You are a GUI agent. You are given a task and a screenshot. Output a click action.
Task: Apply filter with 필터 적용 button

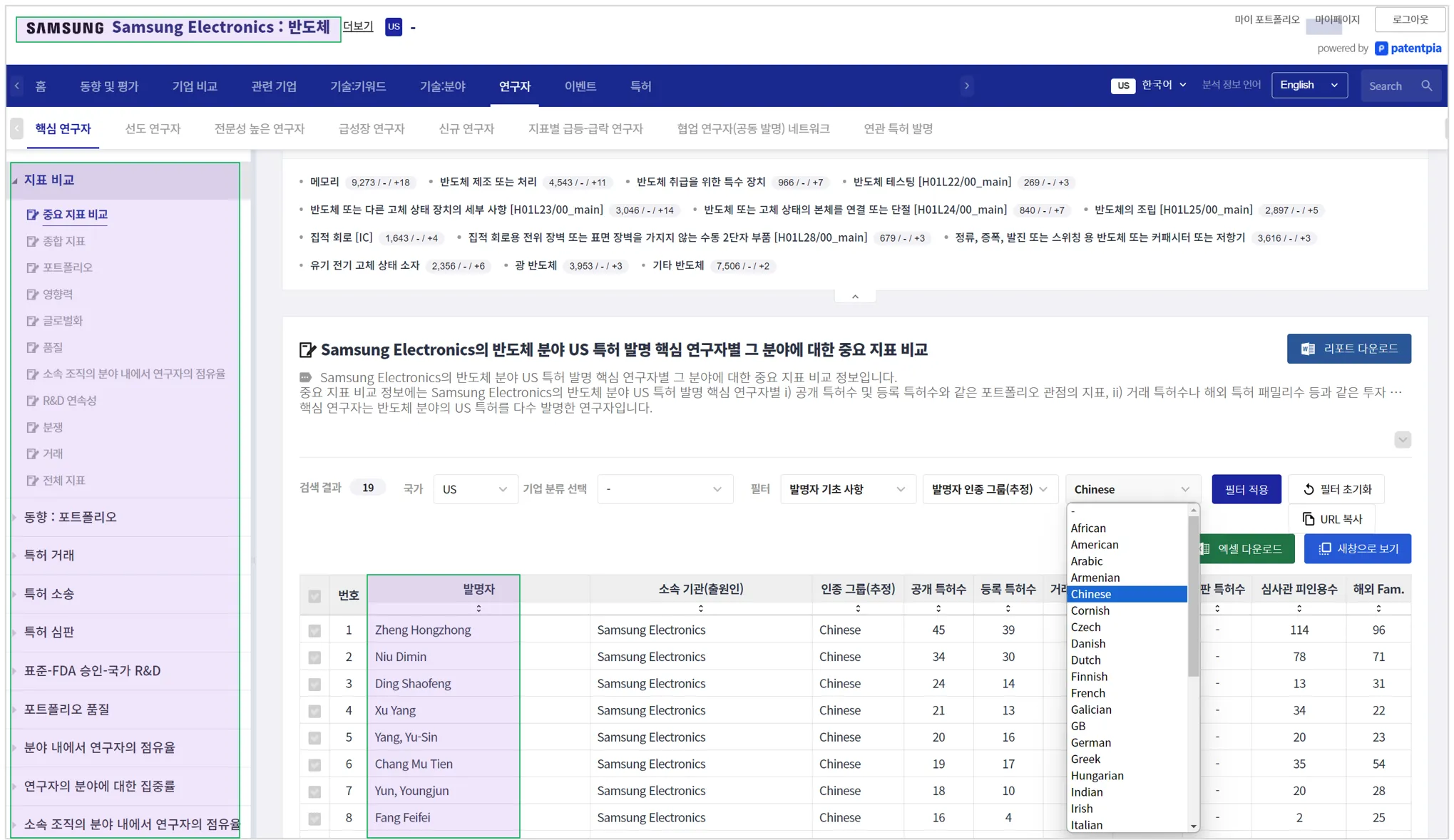coord(1246,489)
